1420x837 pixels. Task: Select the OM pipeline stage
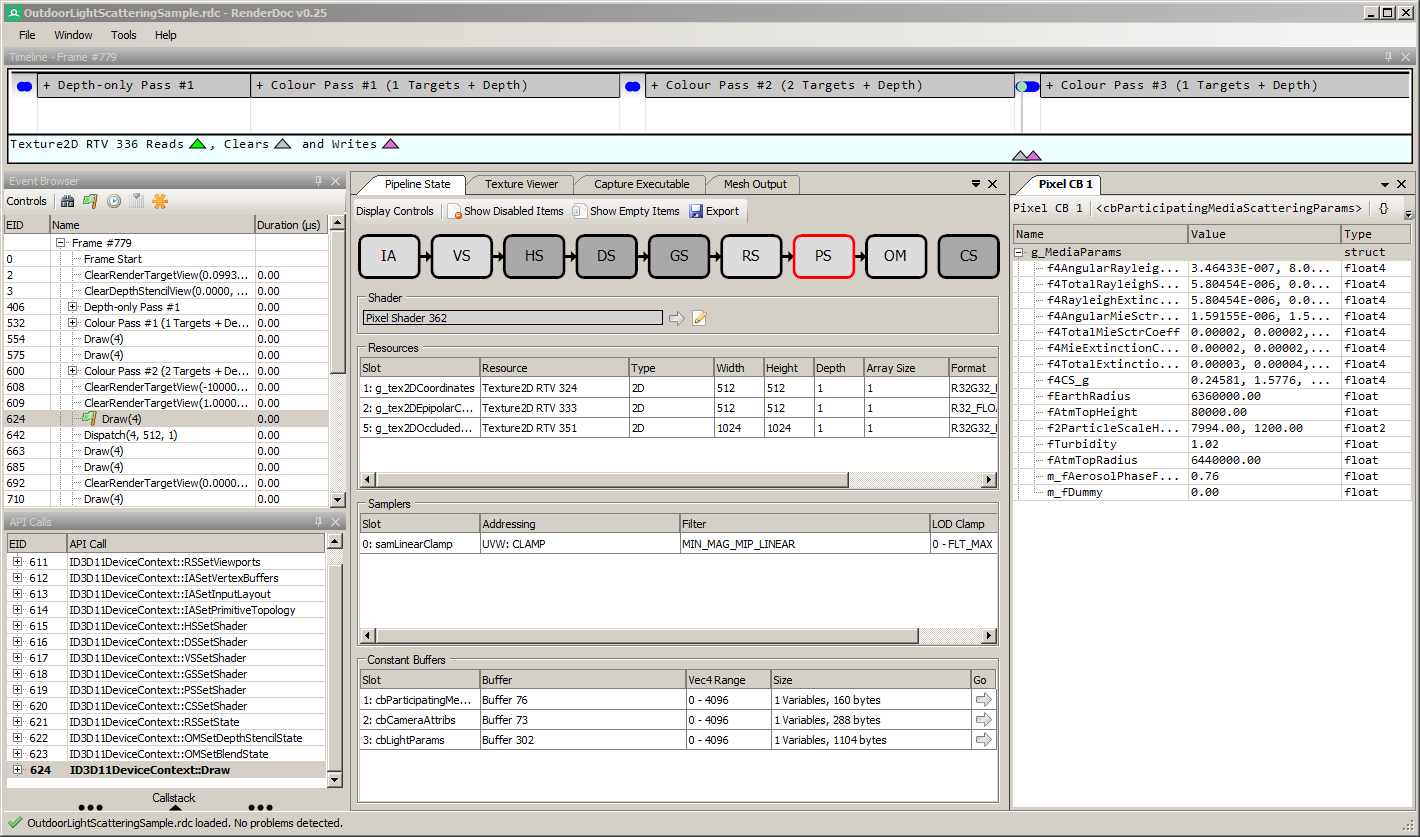(x=895, y=256)
